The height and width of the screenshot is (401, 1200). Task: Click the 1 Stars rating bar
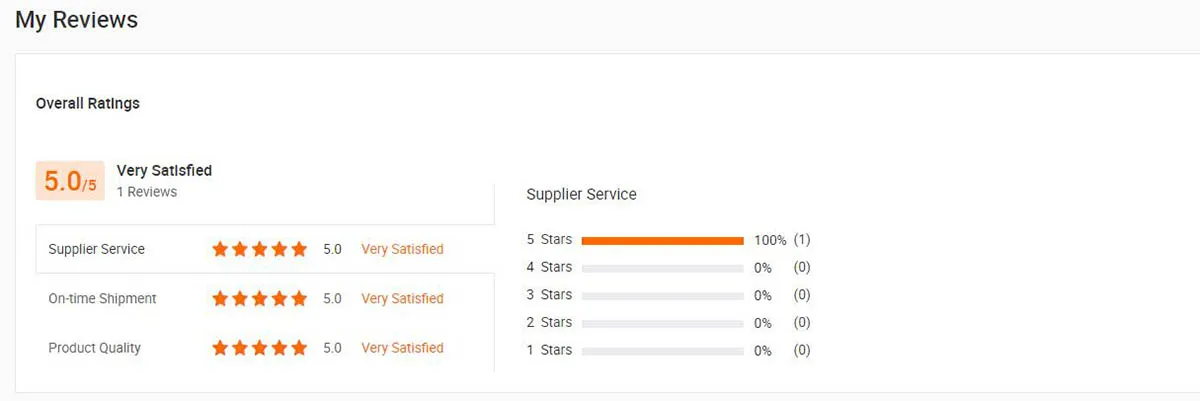tap(662, 351)
